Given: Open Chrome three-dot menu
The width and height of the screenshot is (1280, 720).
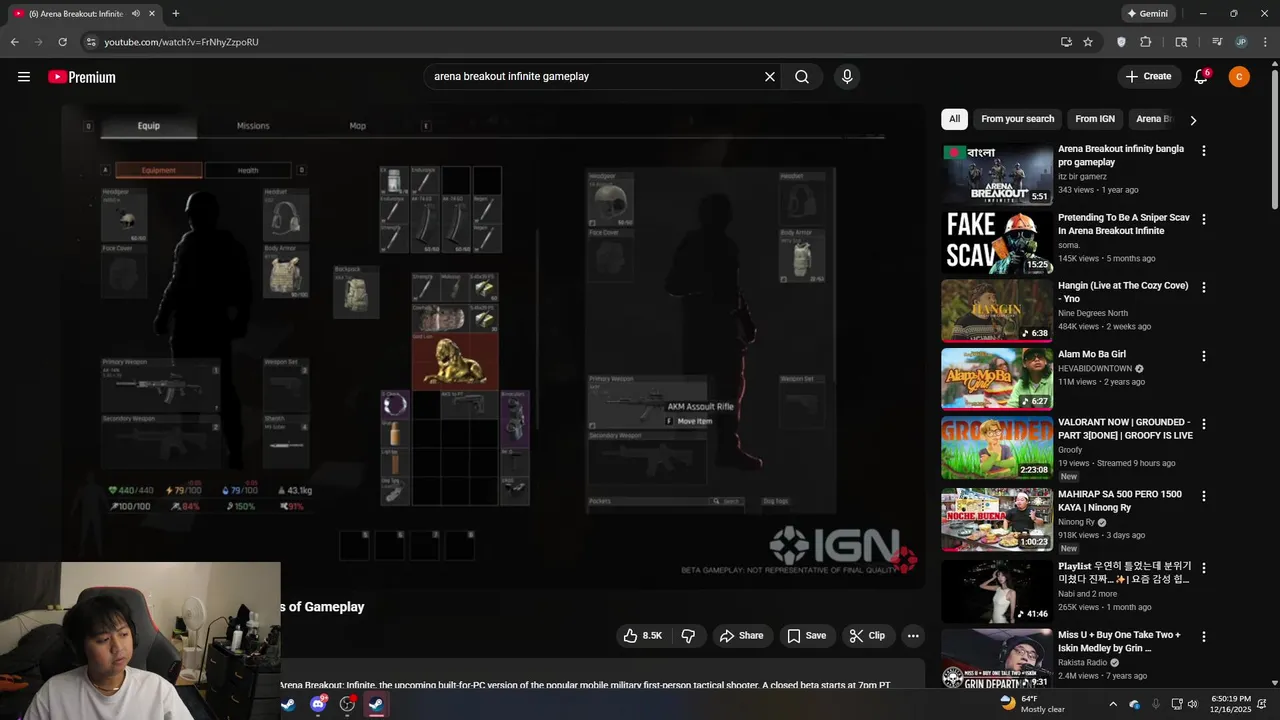Looking at the screenshot, I should pyautogui.click(x=1265, y=42).
